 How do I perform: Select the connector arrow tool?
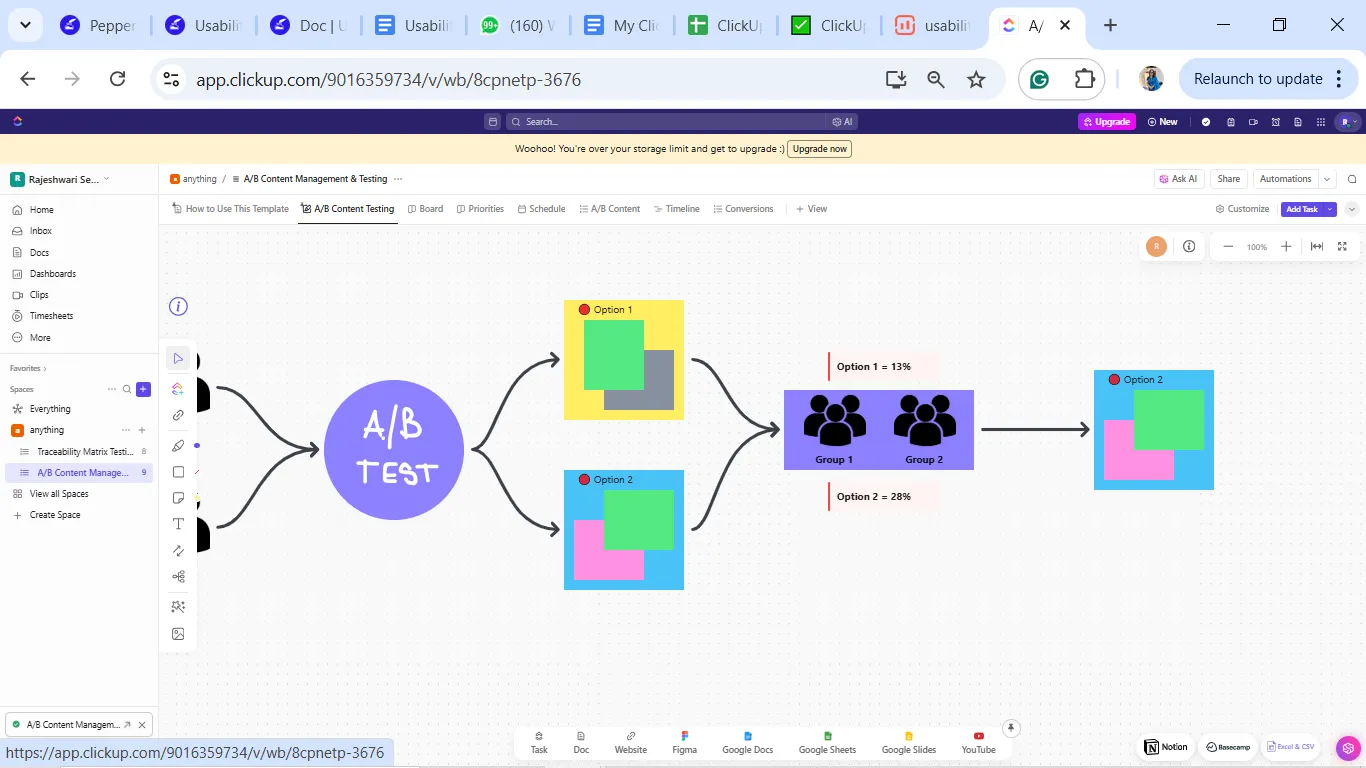click(178, 550)
